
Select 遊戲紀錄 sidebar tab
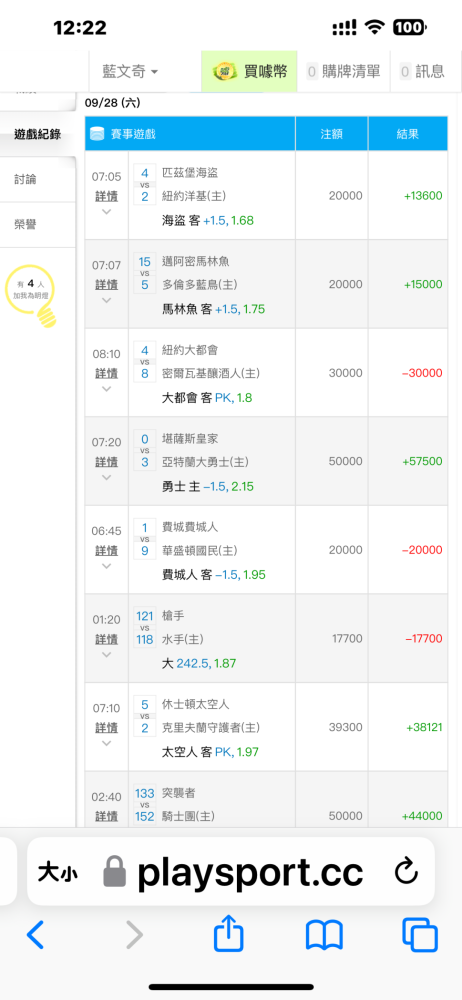pyautogui.click(x=37, y=134)
